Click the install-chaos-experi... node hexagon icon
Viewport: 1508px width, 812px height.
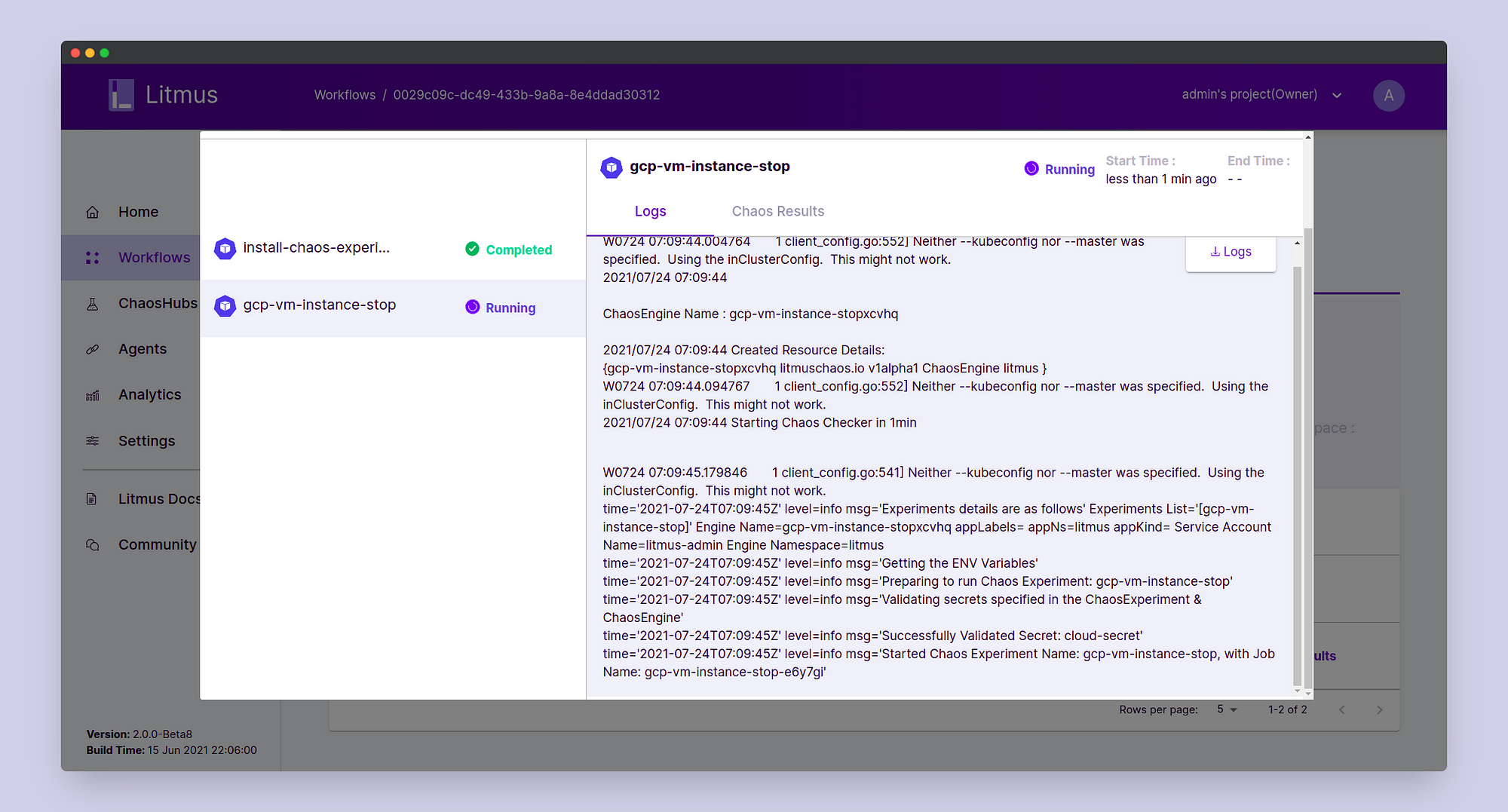coord(225,249)
